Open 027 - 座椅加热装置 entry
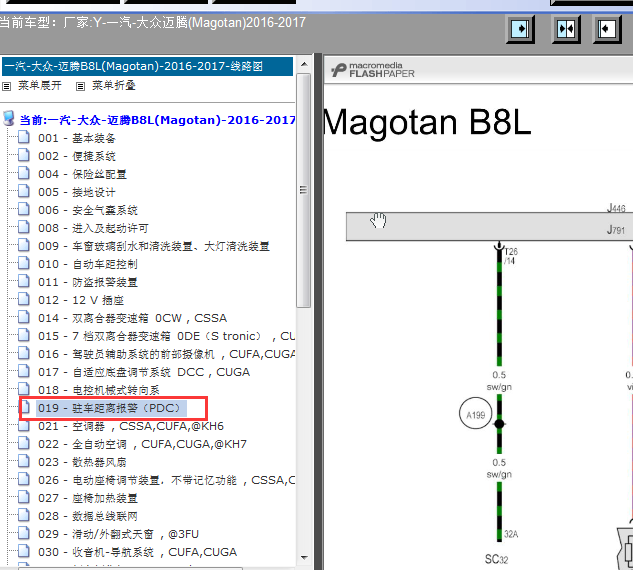The height and width of the screenshot is (570, 633). 88,498
